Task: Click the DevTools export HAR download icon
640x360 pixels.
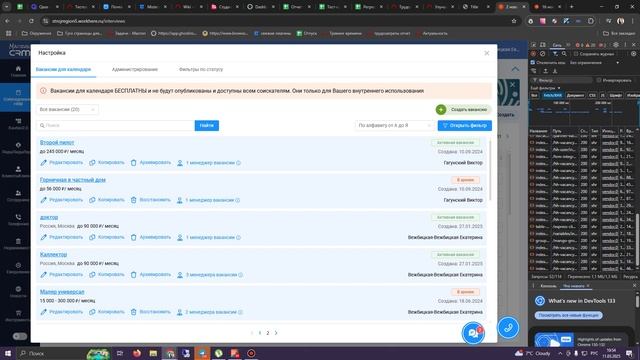Action: click(555, 71)
